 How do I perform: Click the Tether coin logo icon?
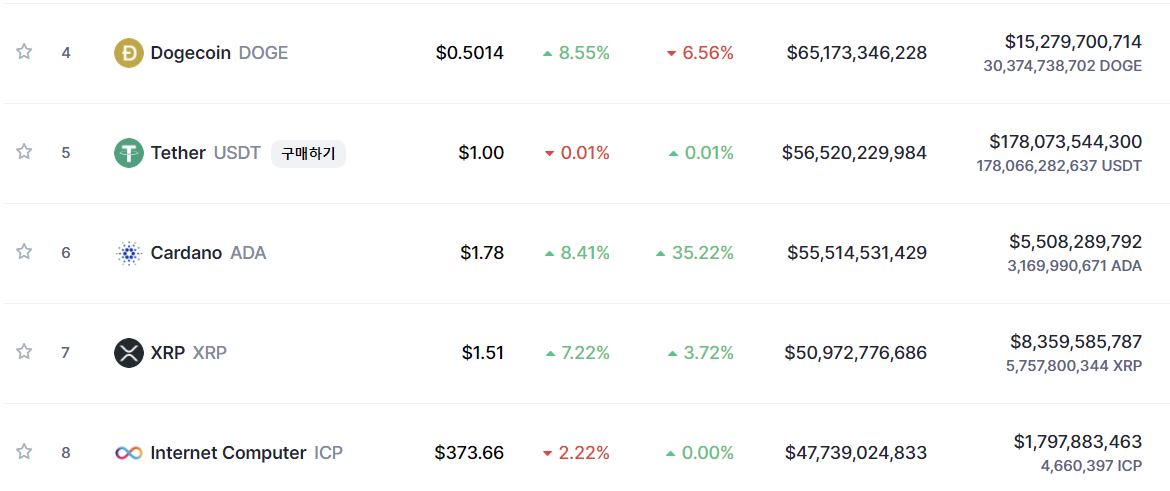(x=129, y=153)
